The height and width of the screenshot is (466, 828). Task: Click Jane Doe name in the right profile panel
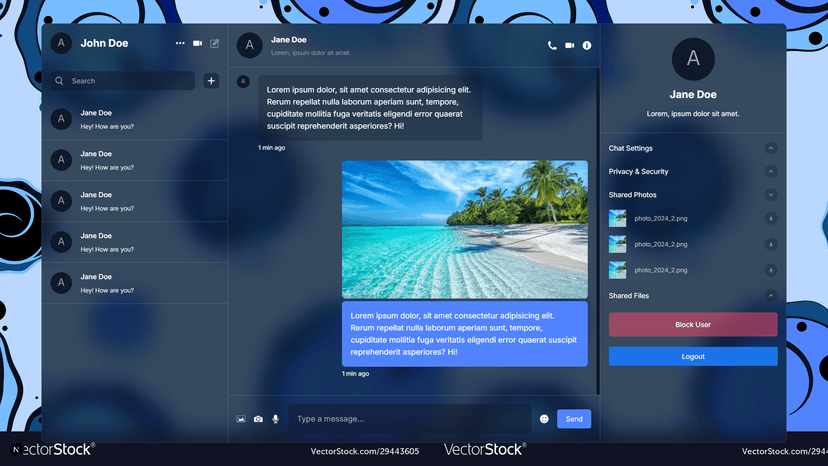(x=693, y=95)
